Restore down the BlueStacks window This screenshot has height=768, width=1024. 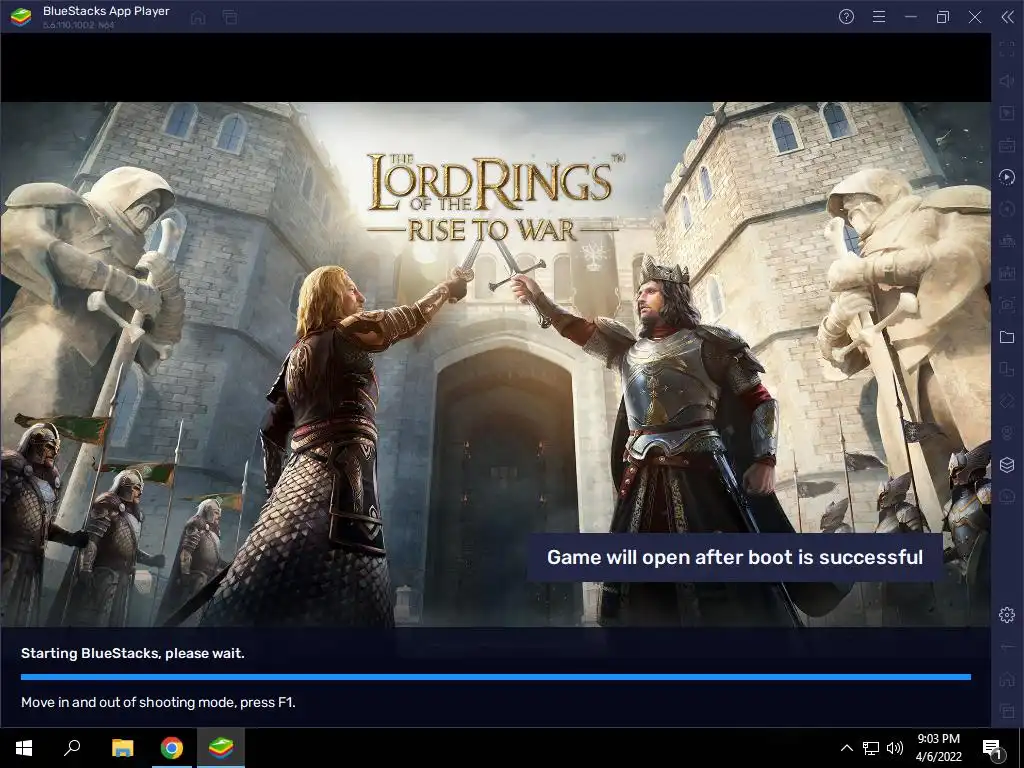click(942, 17)
